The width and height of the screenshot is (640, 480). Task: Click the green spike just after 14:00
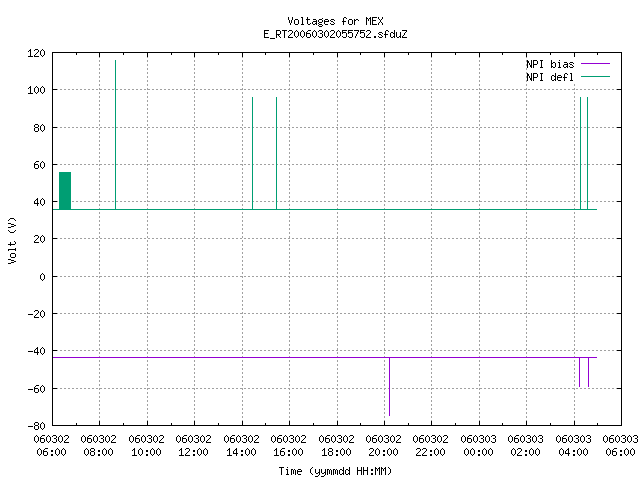(x=253, y=153)
